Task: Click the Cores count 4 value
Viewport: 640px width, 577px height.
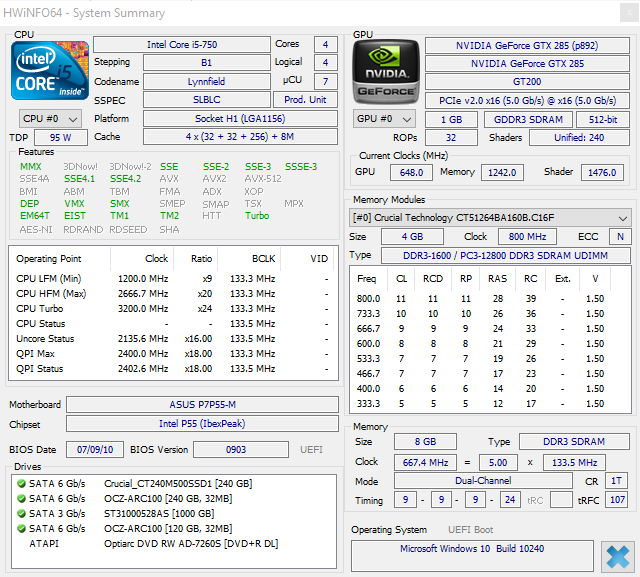Action: point(326,44)
